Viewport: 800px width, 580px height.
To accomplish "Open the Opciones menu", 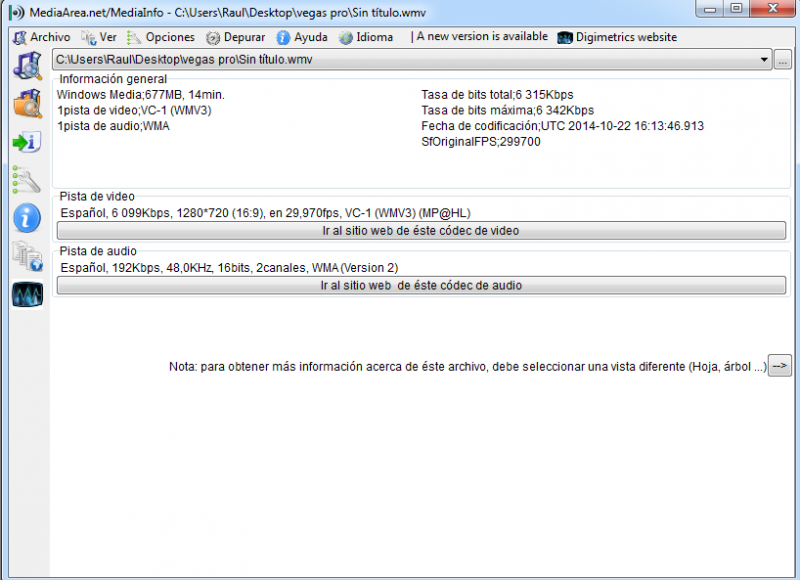I will [x=170, y=37].
